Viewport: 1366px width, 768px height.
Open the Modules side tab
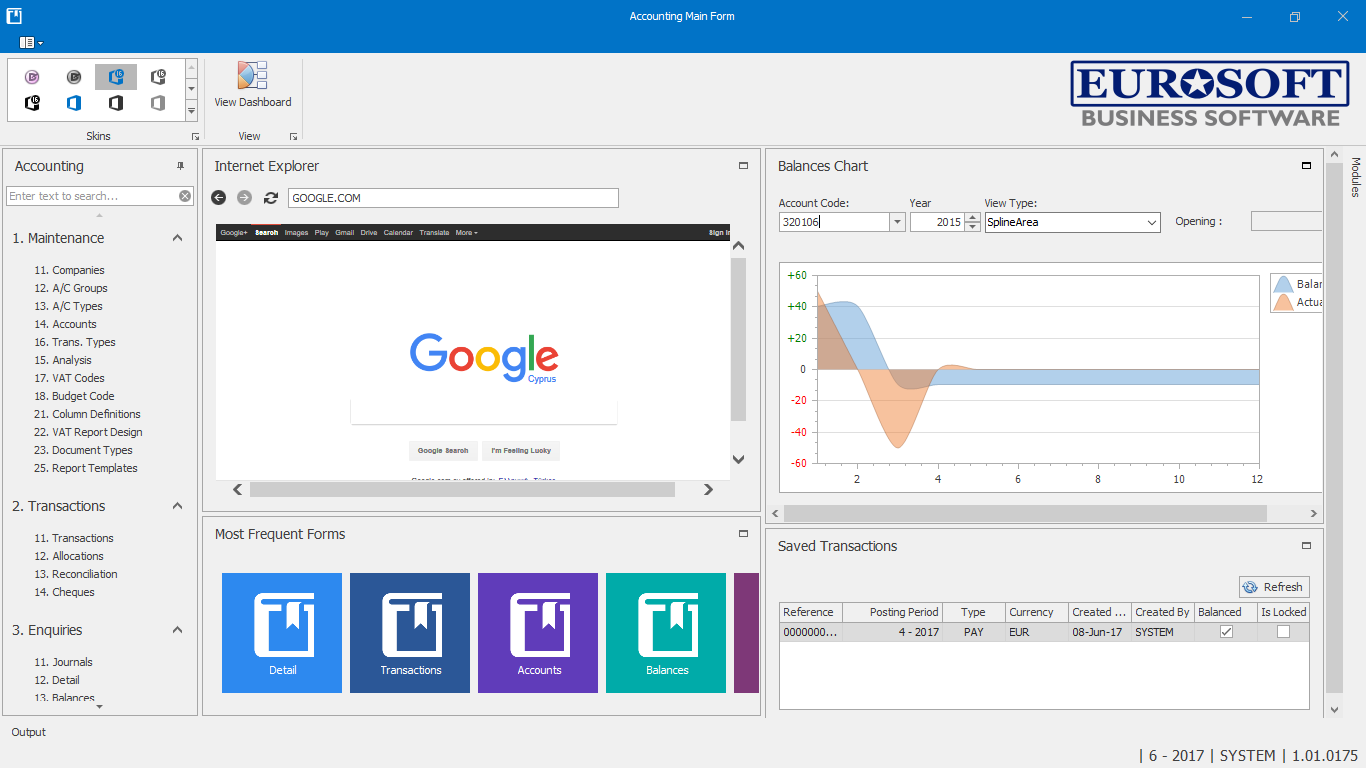pyautogui.click(x=1356, y=177)
